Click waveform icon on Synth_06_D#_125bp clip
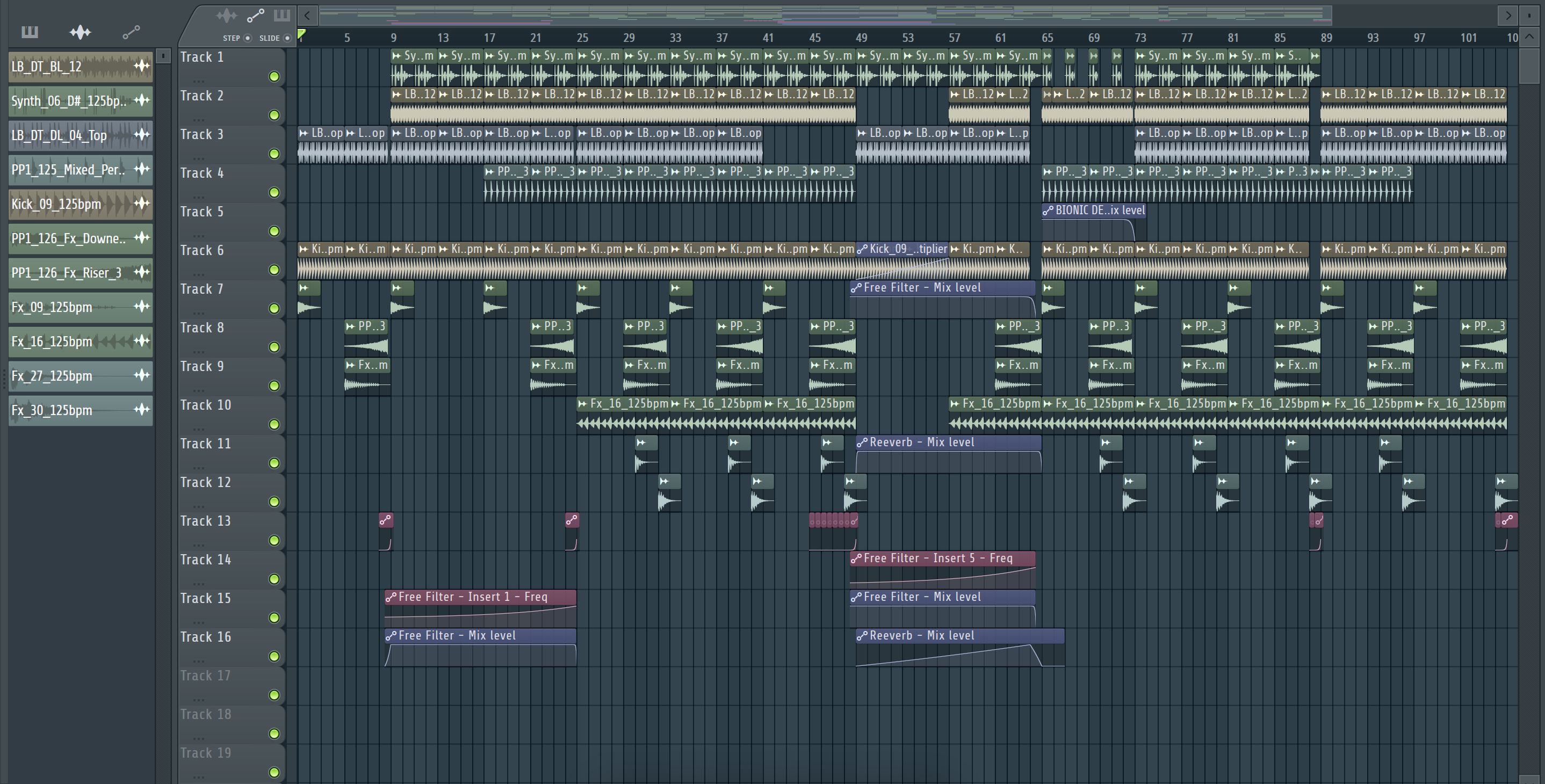Screen dimensions: 1545x784 [x=141, y=100]
